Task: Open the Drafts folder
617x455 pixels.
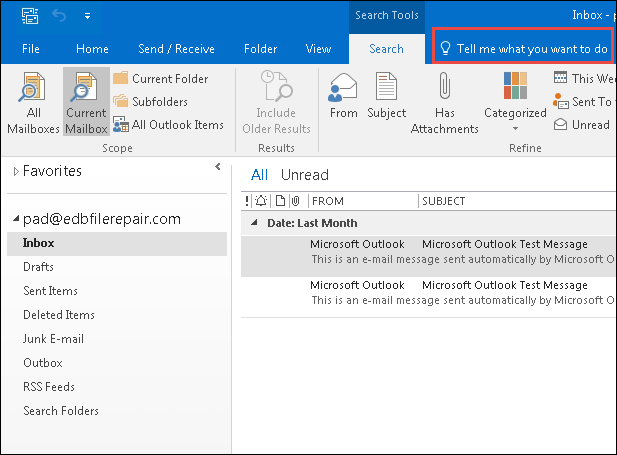Action: pos(39,267)
